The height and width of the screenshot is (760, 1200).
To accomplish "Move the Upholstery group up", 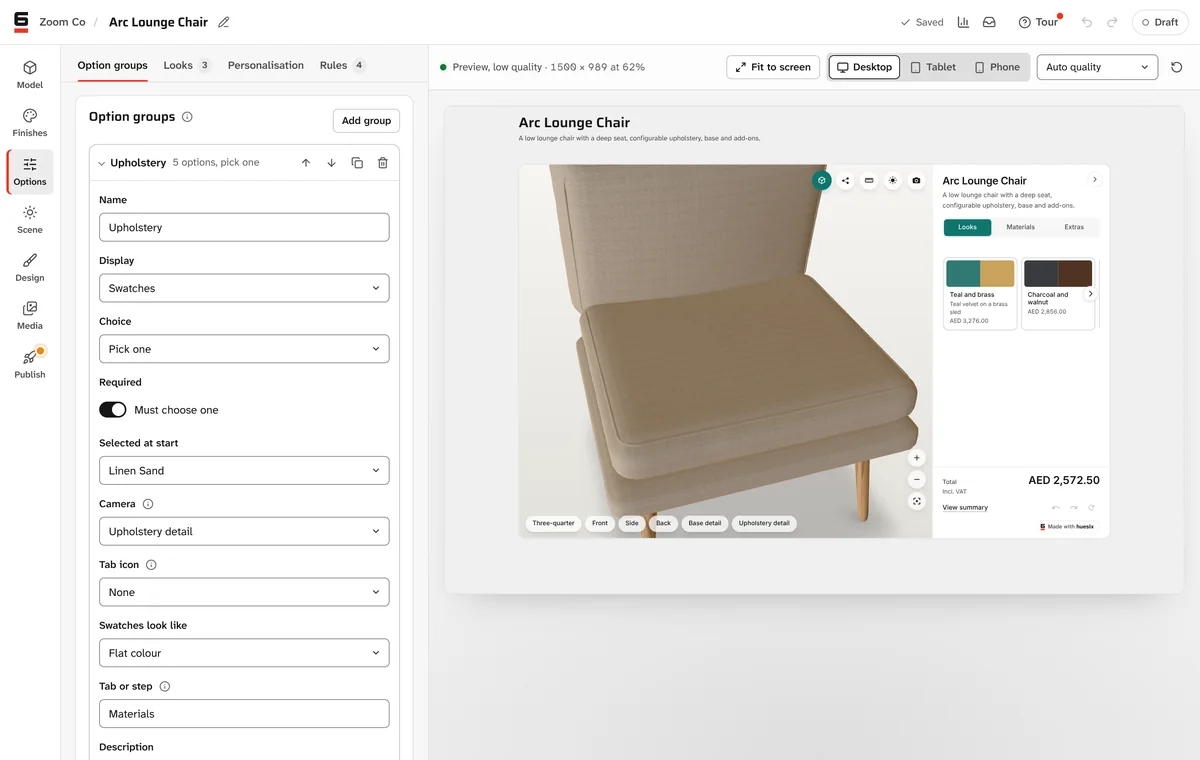I will (x=306, y=162).
